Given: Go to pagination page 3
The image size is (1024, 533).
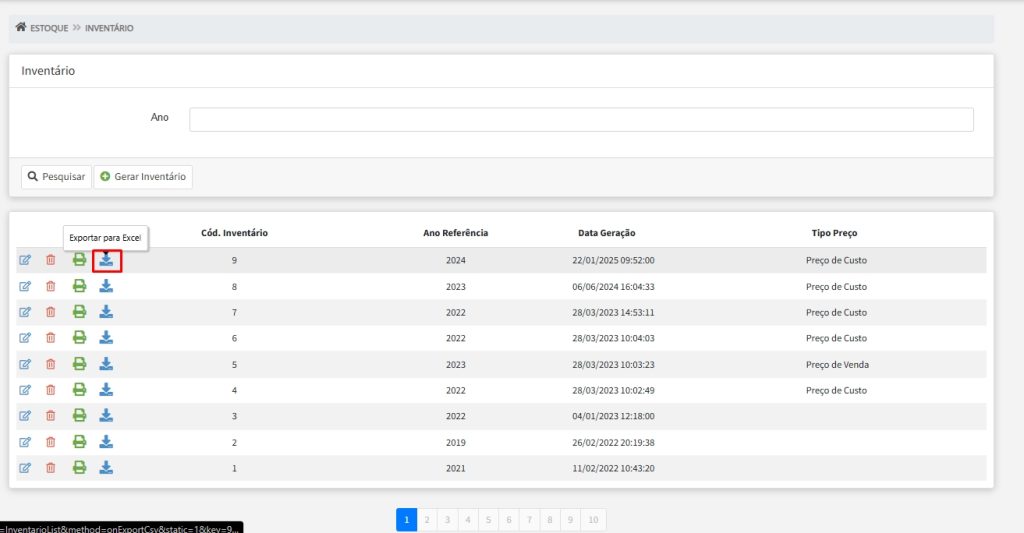Looking at the screenshot, I should pyautogui.click(x=447, y=520).
